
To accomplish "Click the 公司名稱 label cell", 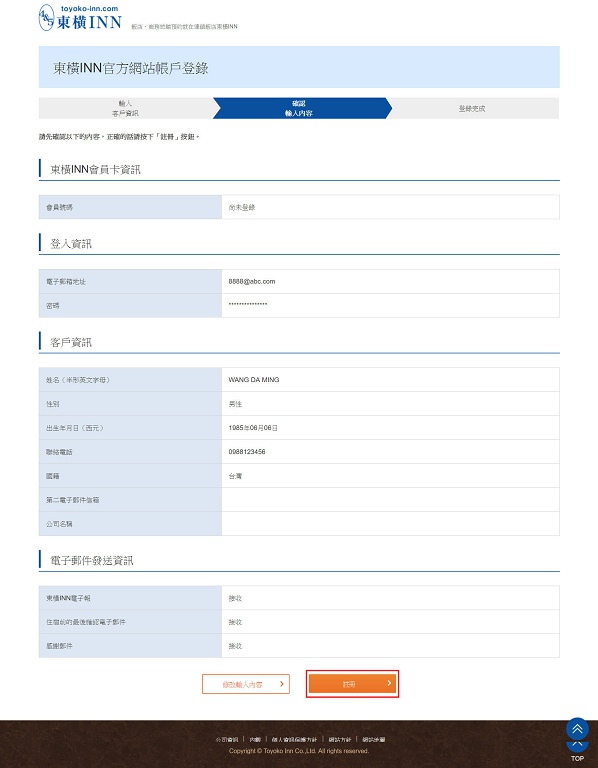I will pos(130,524).
